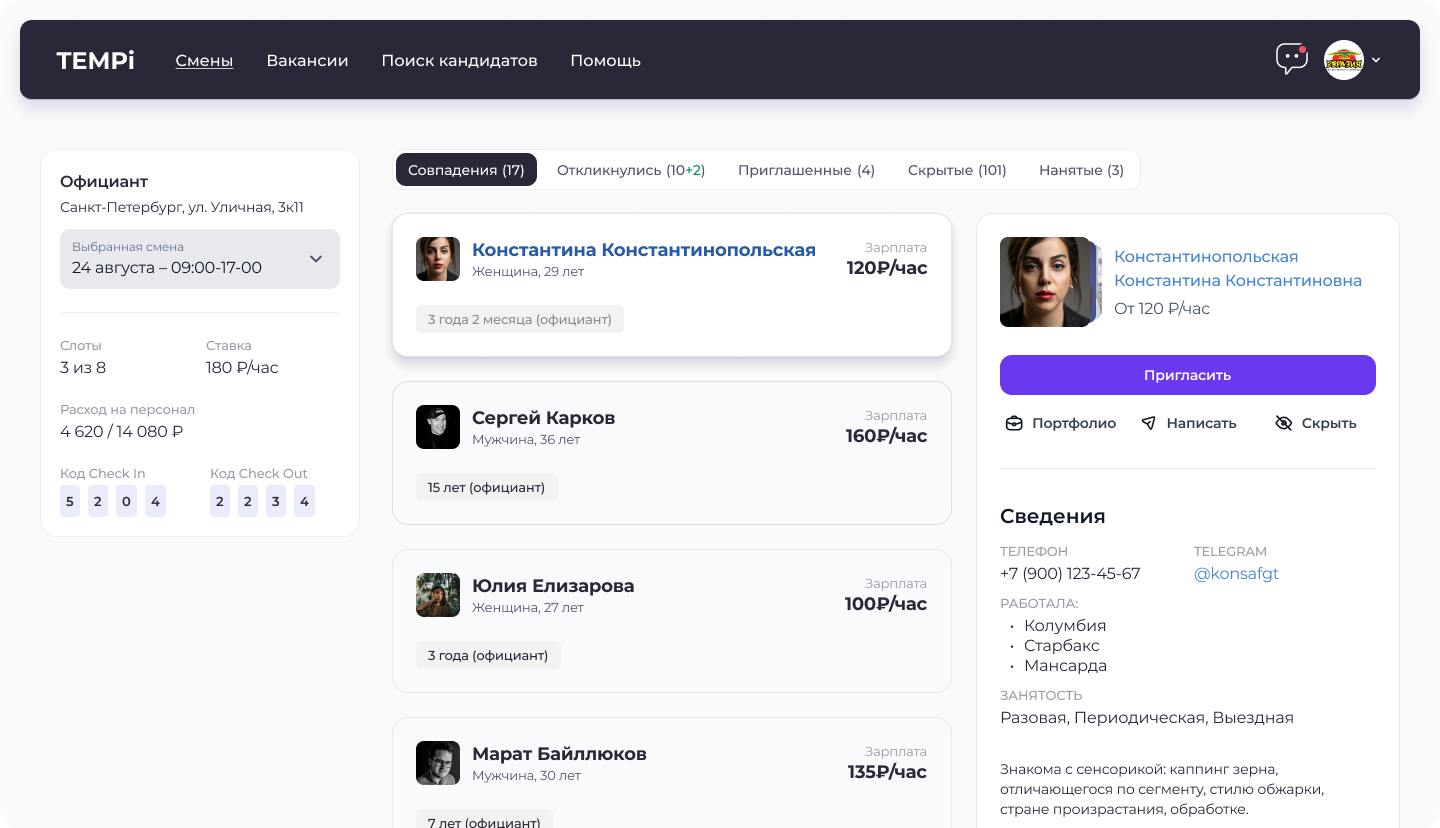1440x828 pixels.
Task: Click Старбакс in work history list
Action: (x=1062, y=646)
